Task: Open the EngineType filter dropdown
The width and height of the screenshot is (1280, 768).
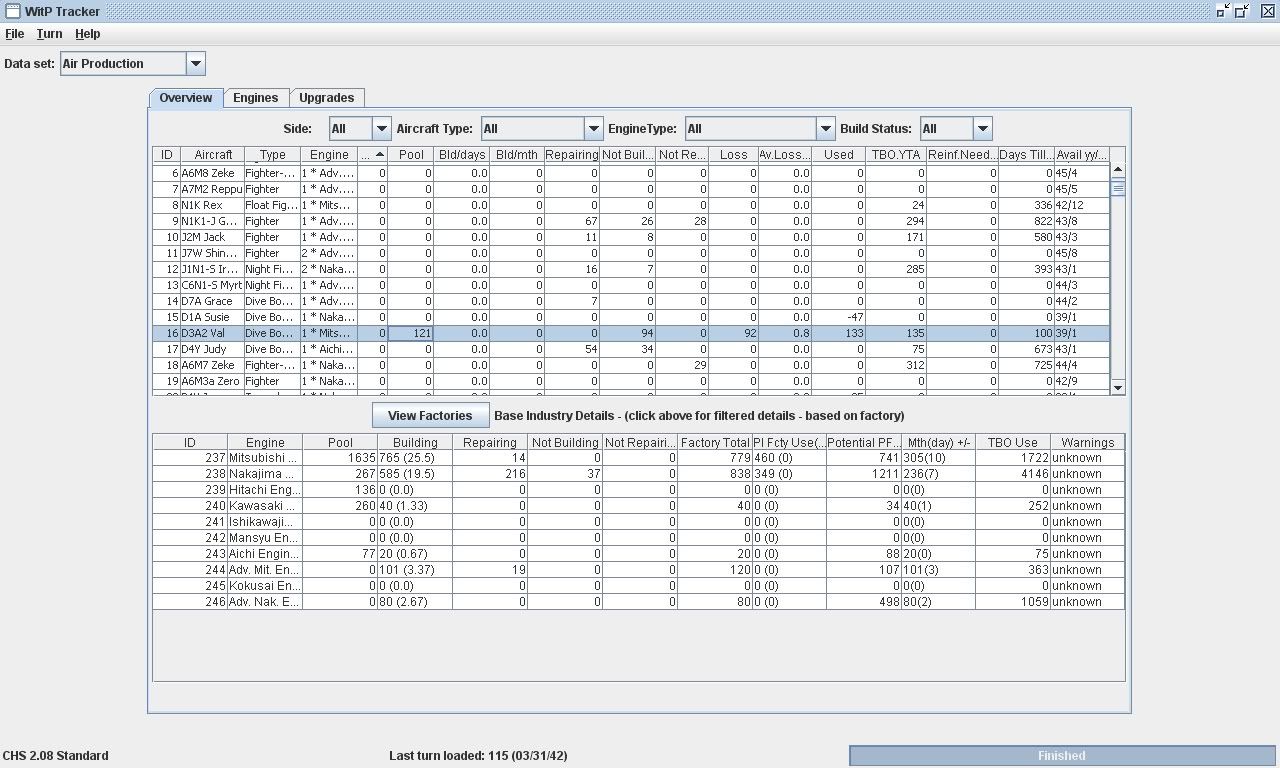Action: point(760,129)
